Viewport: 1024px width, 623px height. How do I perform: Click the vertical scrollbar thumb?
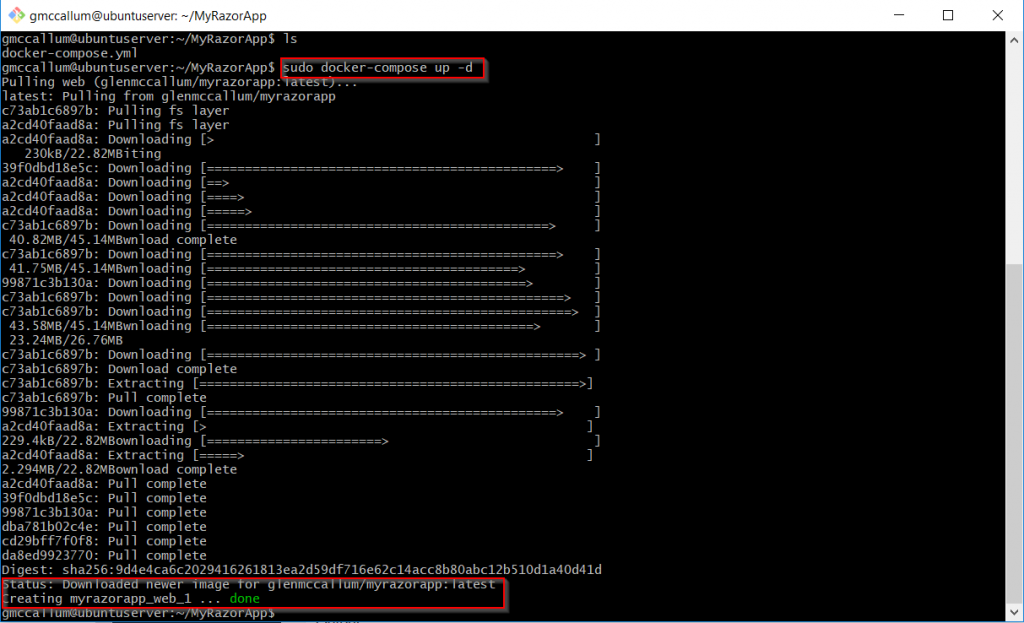point(1014,434)
